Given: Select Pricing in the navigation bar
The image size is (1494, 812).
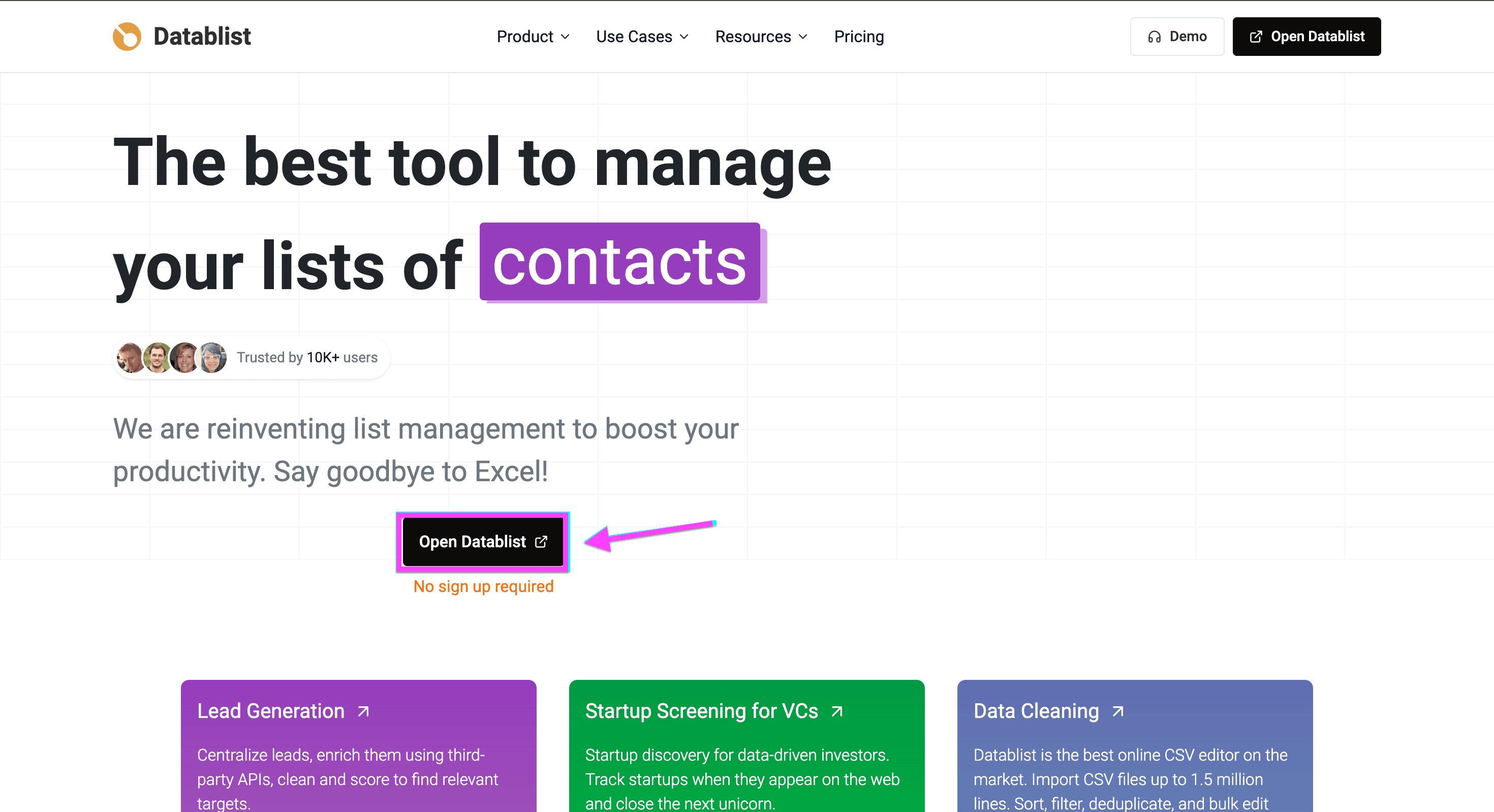Looking at the screenshot, I should click(x=858, y=36).
